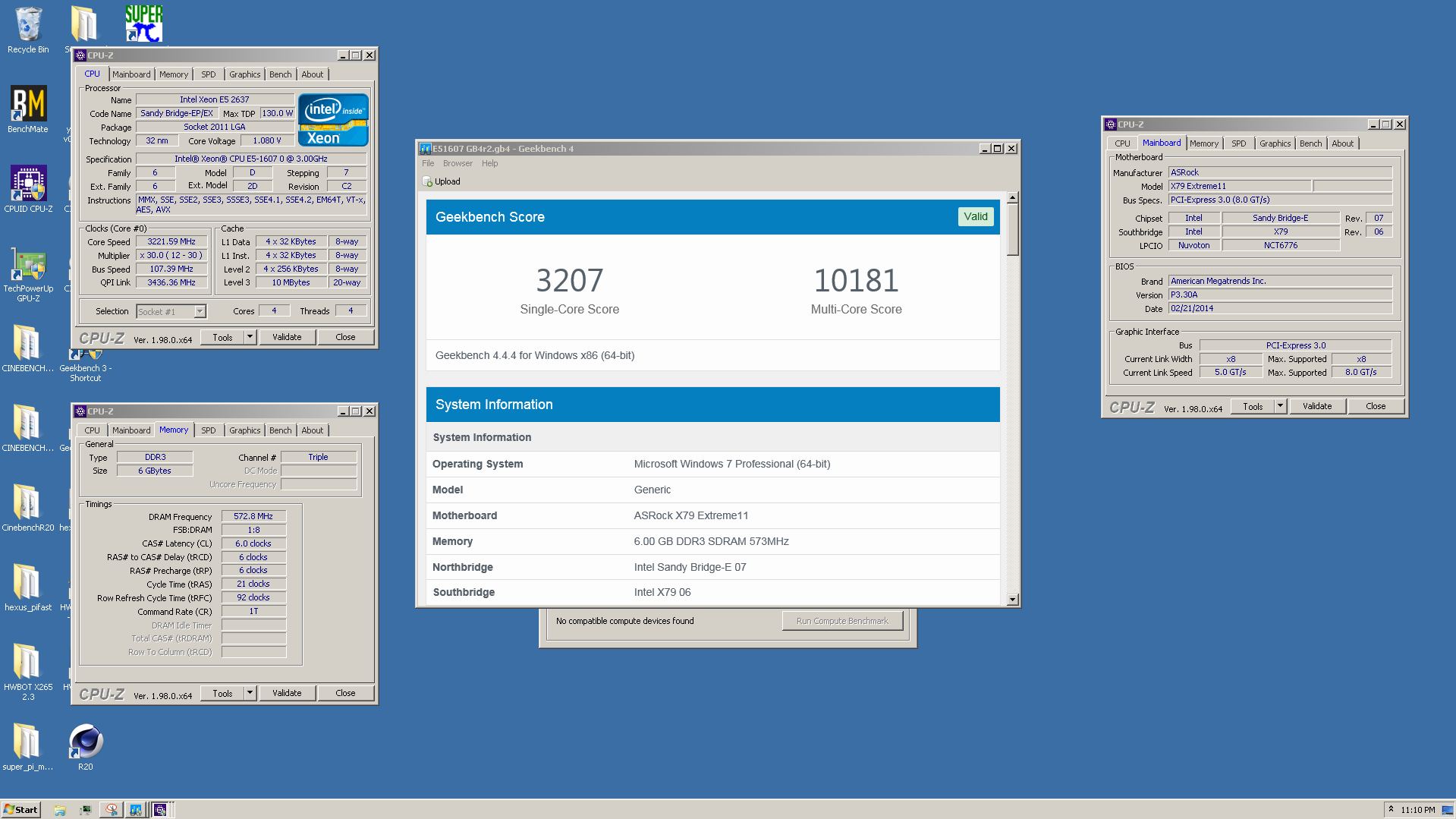Click Close button in right Mainboard CPU-Z window

(1376, 406)
